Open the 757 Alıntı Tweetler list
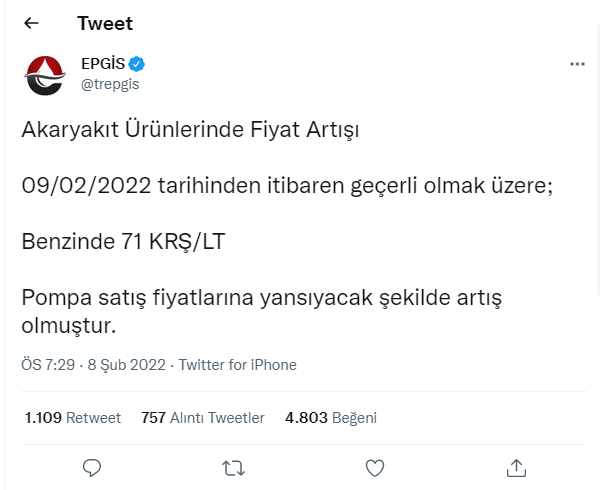The height and width of the screenshot is (490, 600). pyautogui.click(x=203, y=417)
